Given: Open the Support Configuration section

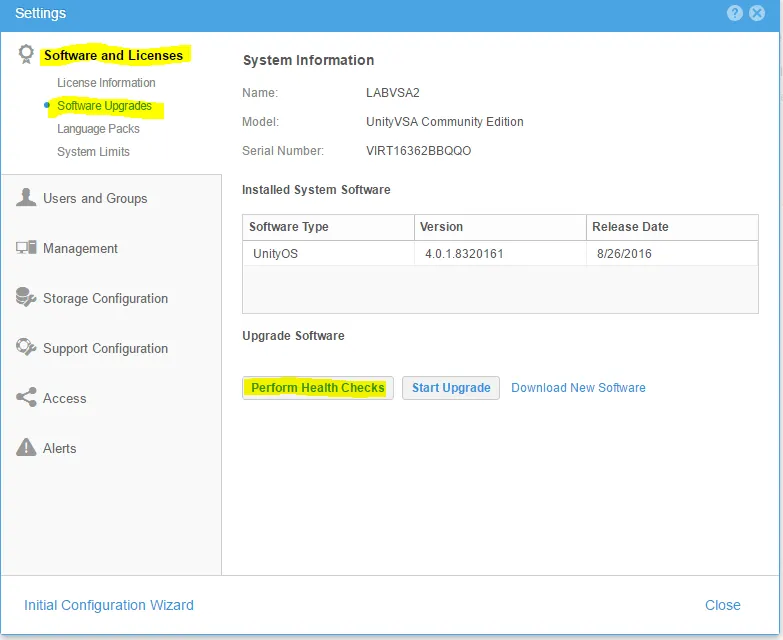Looking at the screenshot, I should (x=105, y=348).
